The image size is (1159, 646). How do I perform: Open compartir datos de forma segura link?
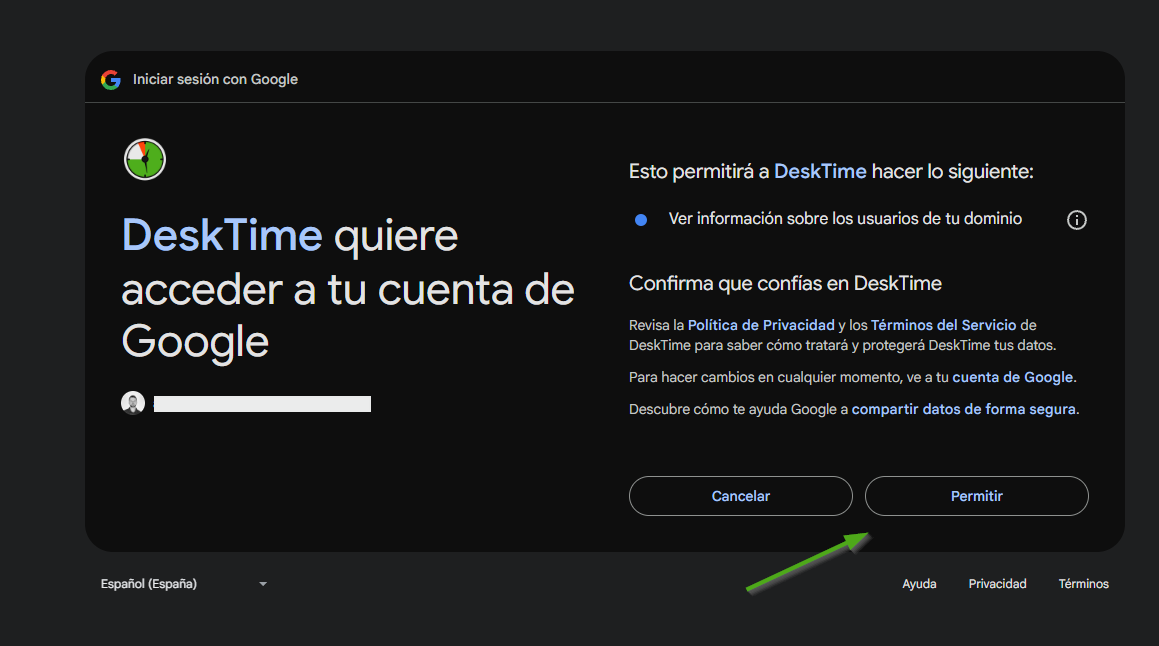(x=963, y=409)
